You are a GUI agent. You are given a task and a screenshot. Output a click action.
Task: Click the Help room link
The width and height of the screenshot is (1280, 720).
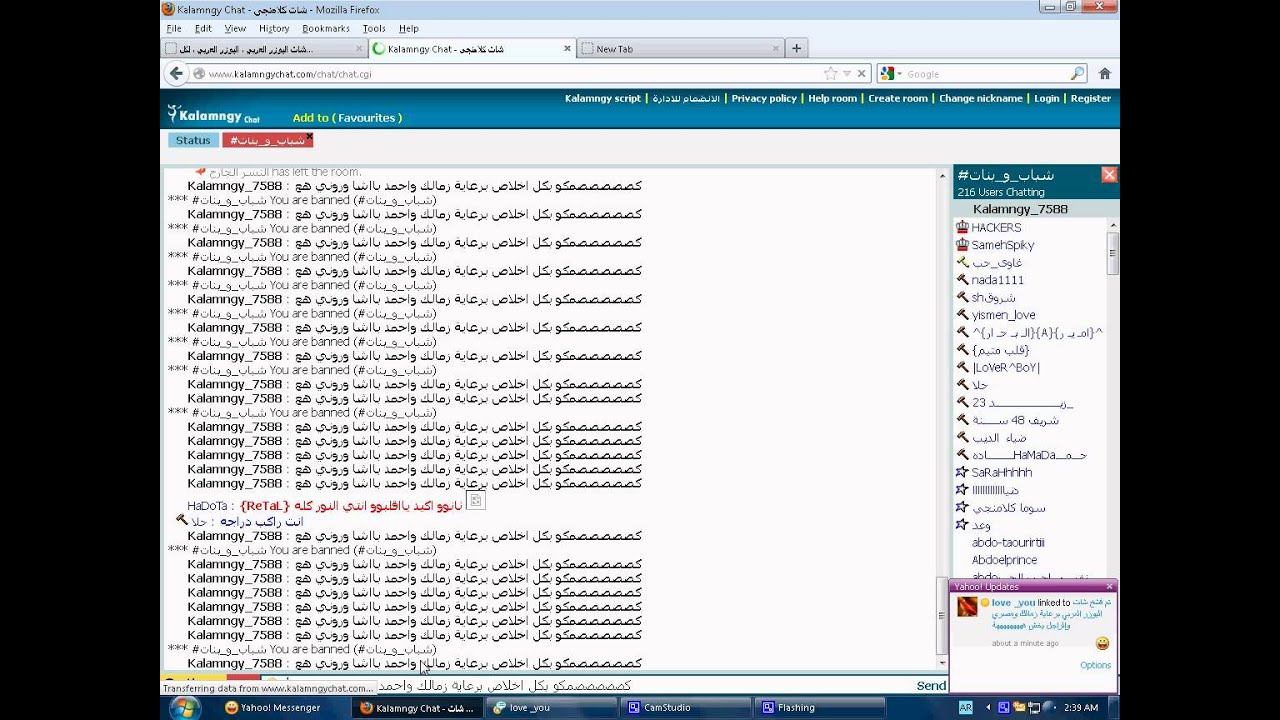[x=833, y=98]
